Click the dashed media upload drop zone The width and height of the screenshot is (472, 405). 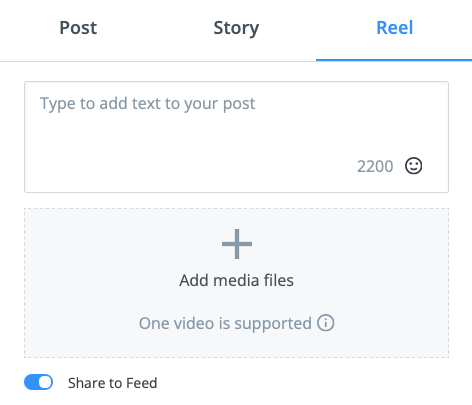(x=236, y=283)
